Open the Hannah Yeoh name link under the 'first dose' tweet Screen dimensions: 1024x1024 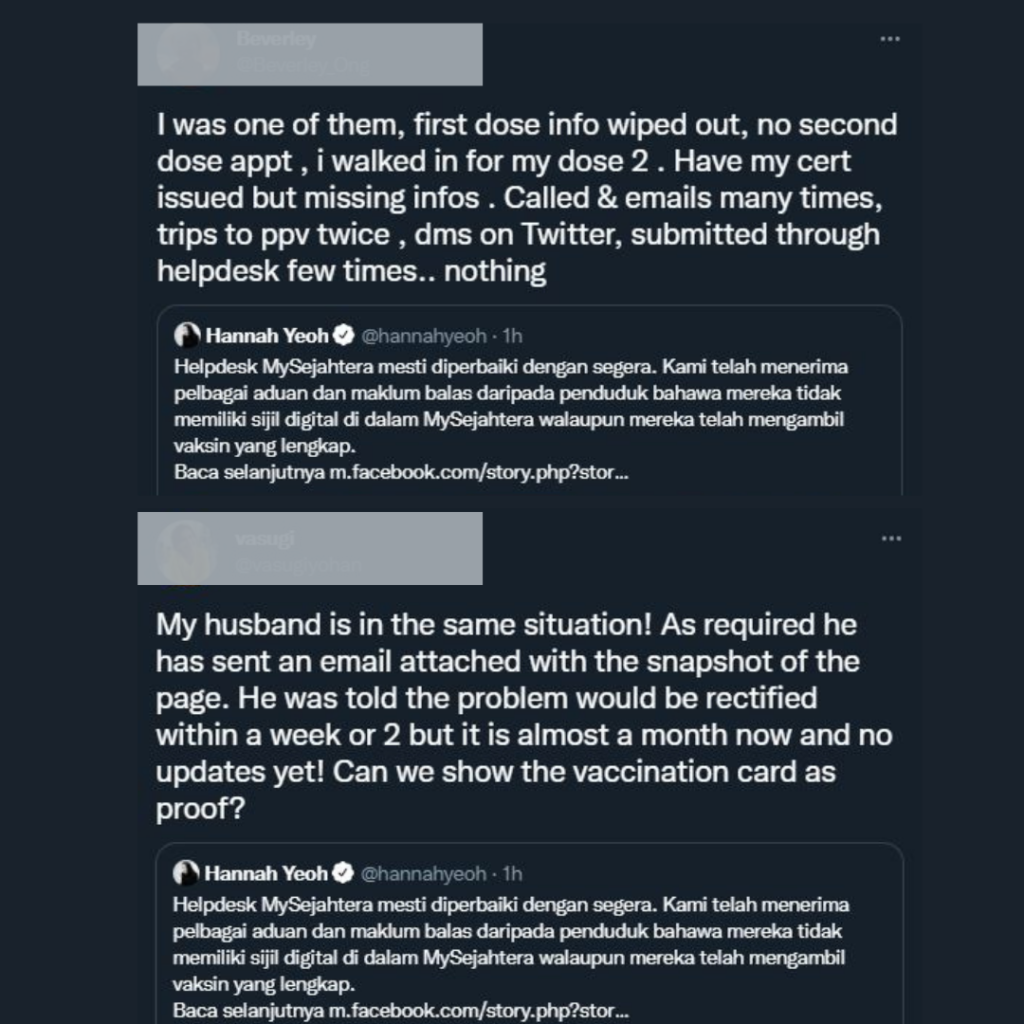click(267, 335)
